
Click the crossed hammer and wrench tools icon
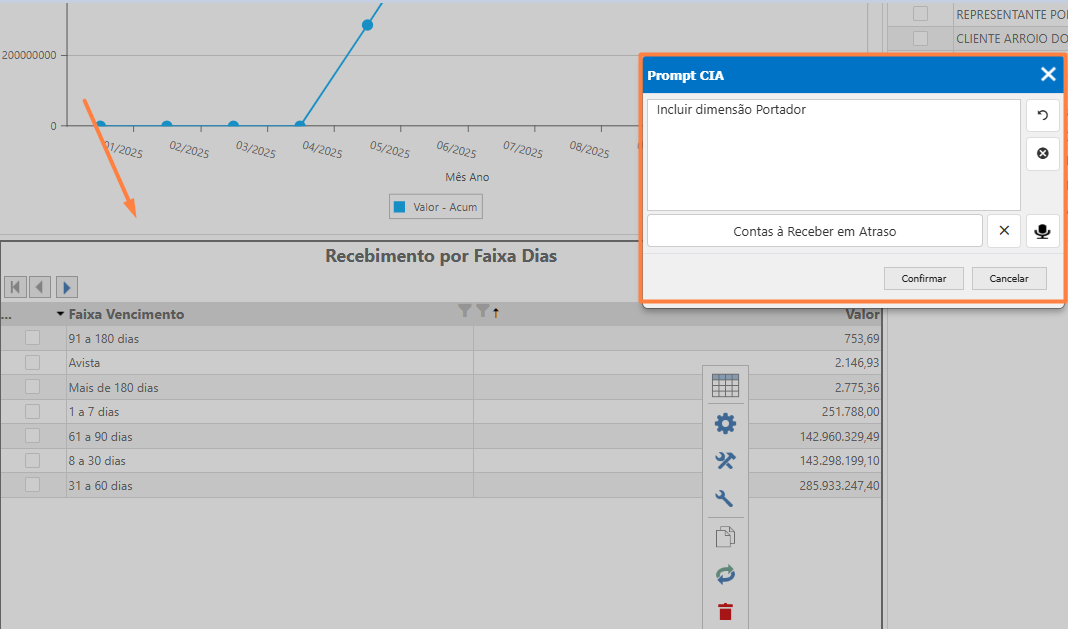tap(725, 461)
